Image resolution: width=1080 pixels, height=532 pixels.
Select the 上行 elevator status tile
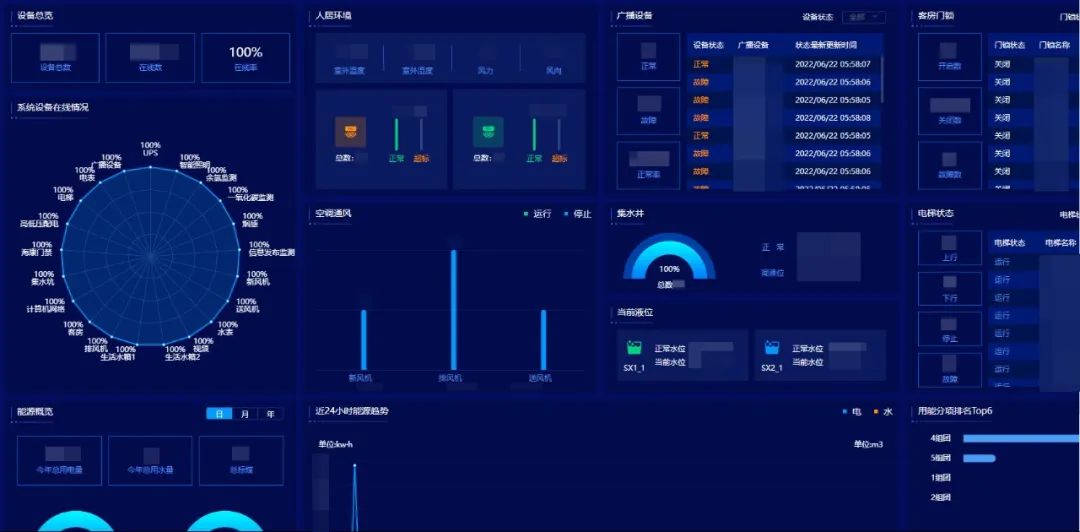point(949,250)
